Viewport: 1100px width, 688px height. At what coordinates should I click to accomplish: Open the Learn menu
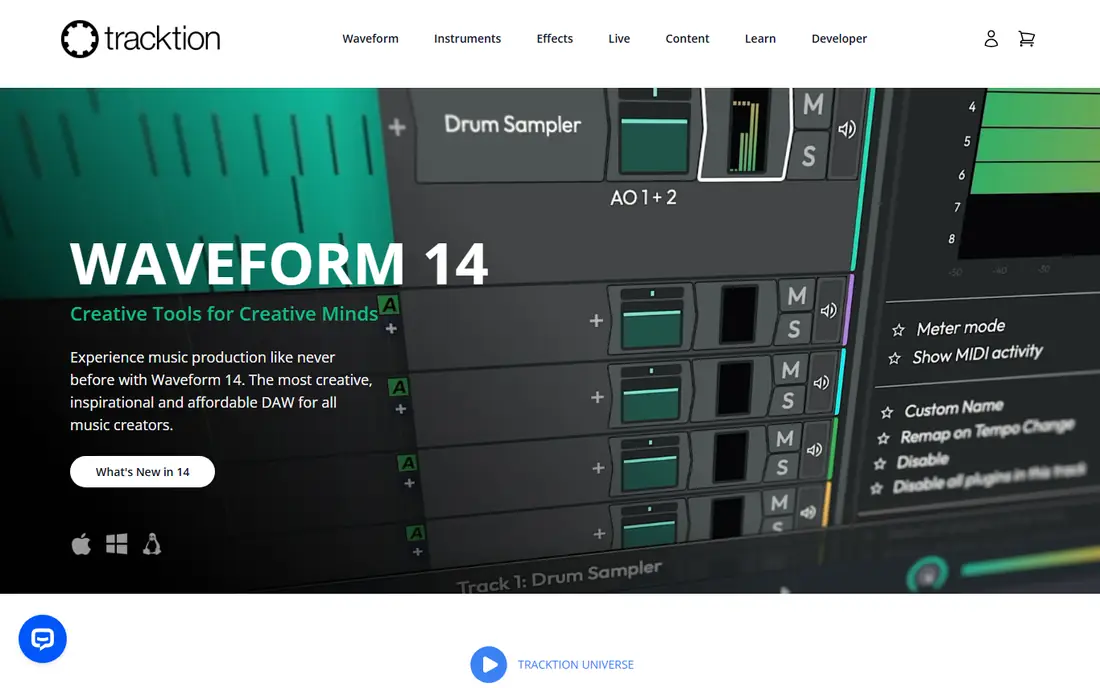(760, 39)
